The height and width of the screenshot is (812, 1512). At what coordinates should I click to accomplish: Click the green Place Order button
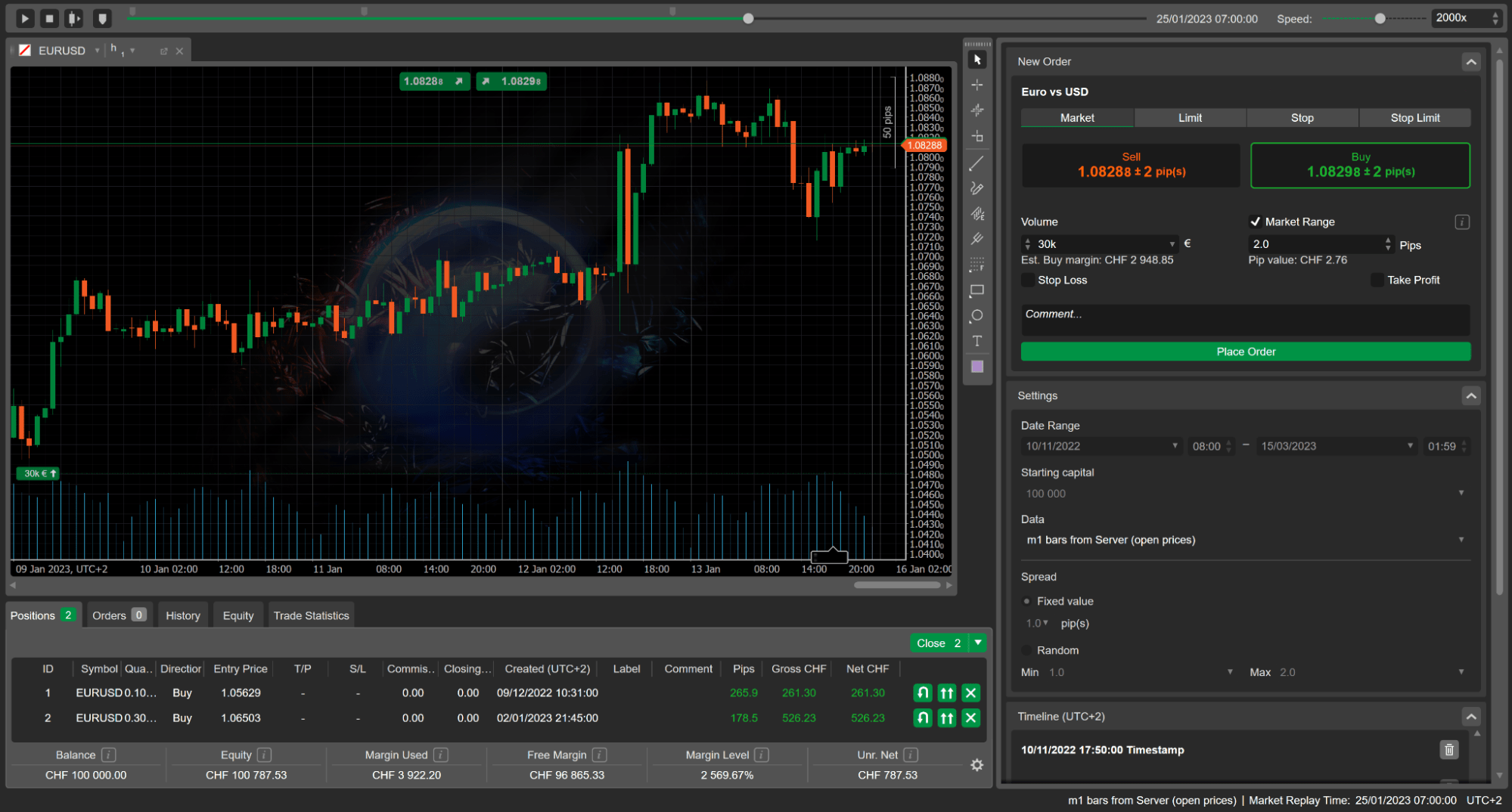(x=1246, y=352)
